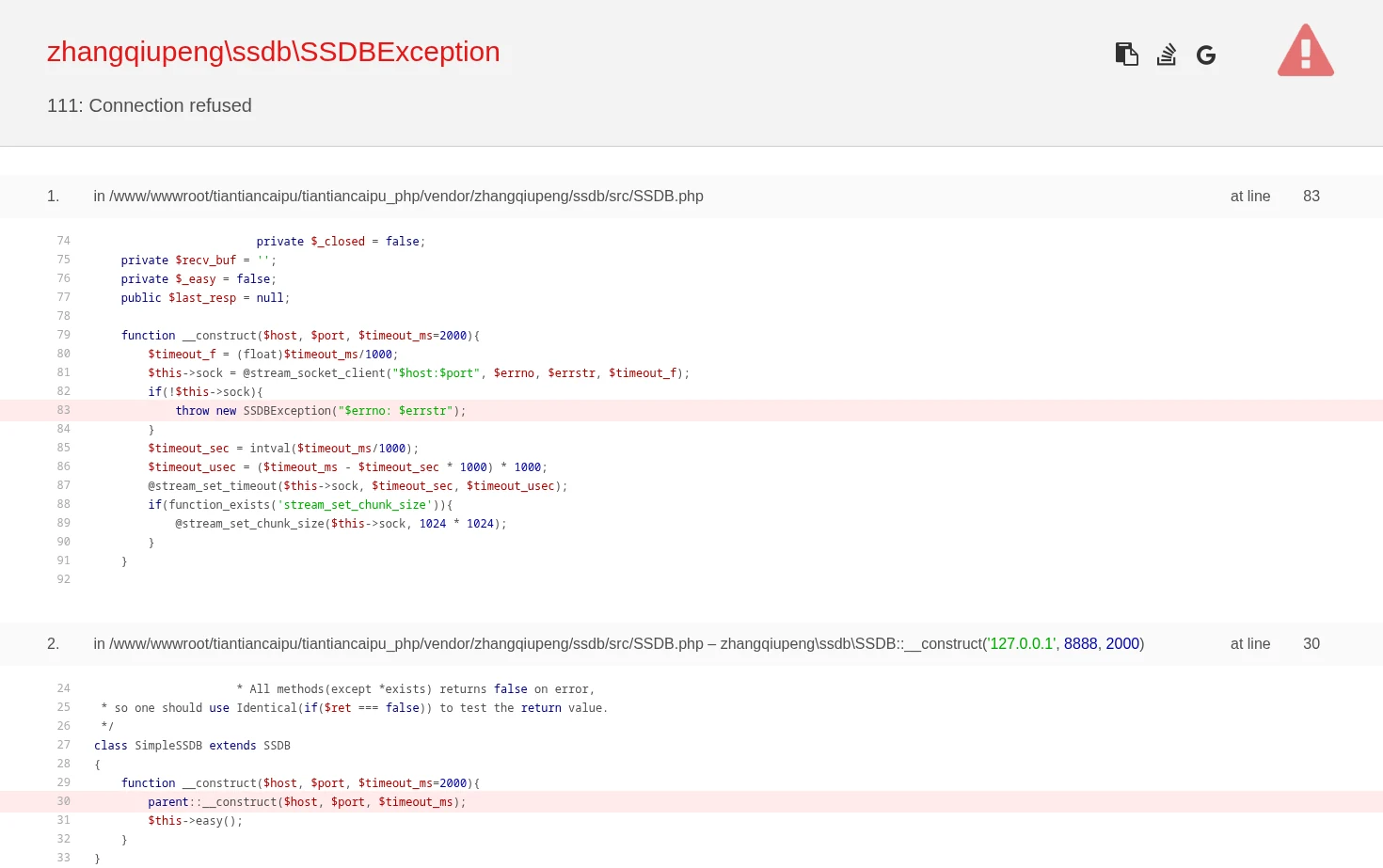Select the highlighted parent::__construct line
Image resolution: width=1383 pixels, height=868 pixels.
(x=691, y=801)
